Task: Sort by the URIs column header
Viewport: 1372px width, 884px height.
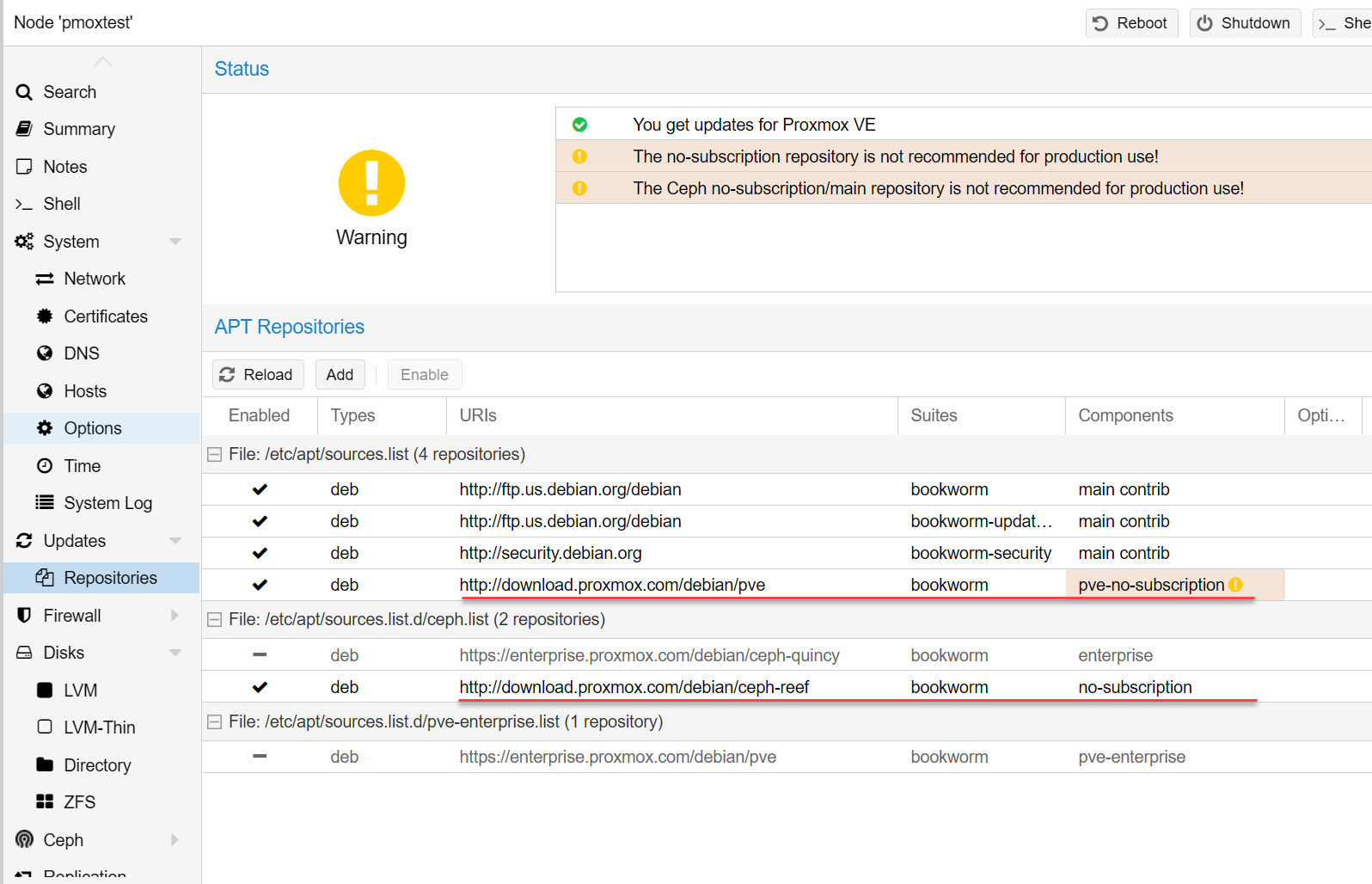Action: (478, 415)
